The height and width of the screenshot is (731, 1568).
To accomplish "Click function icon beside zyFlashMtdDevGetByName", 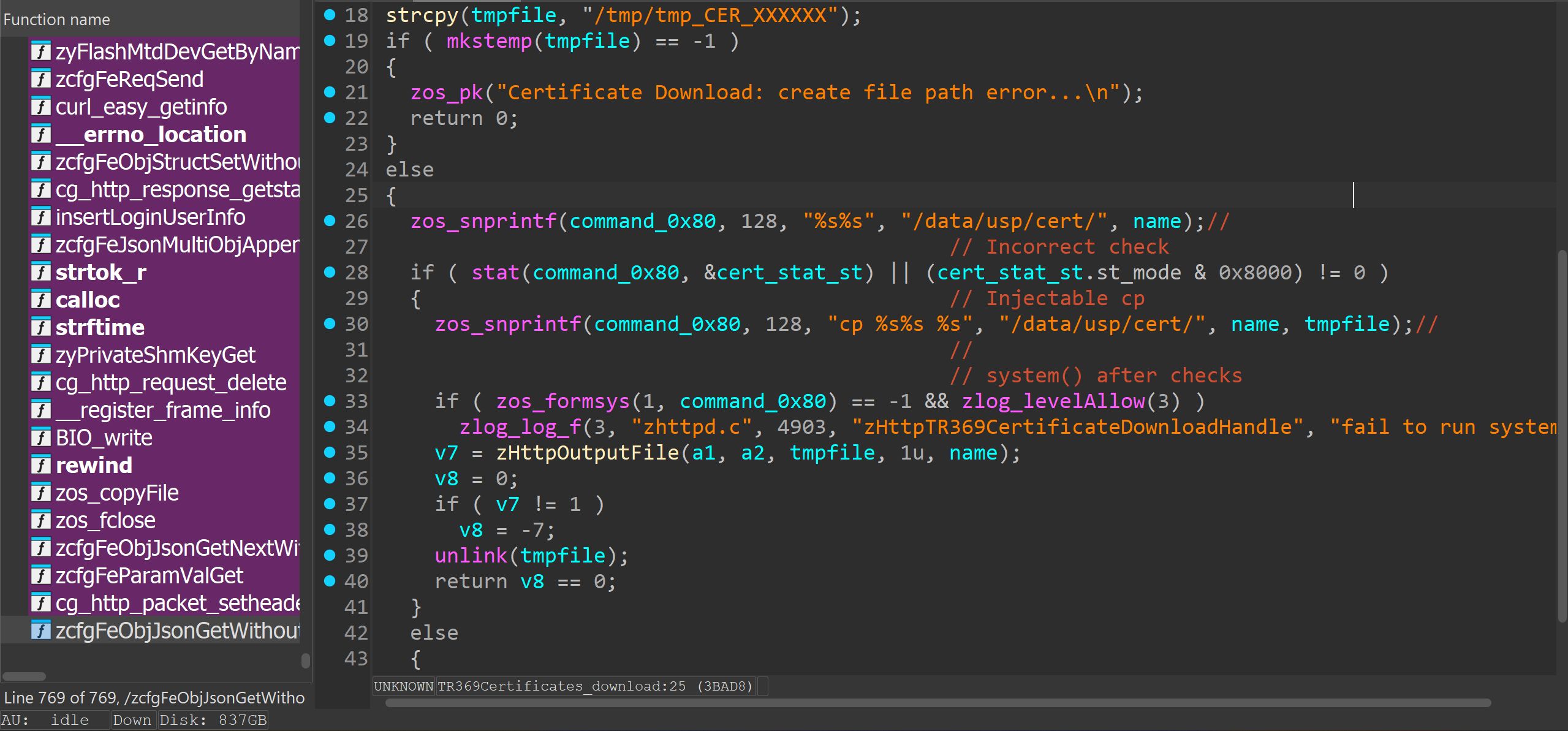I will click(40, 51).
